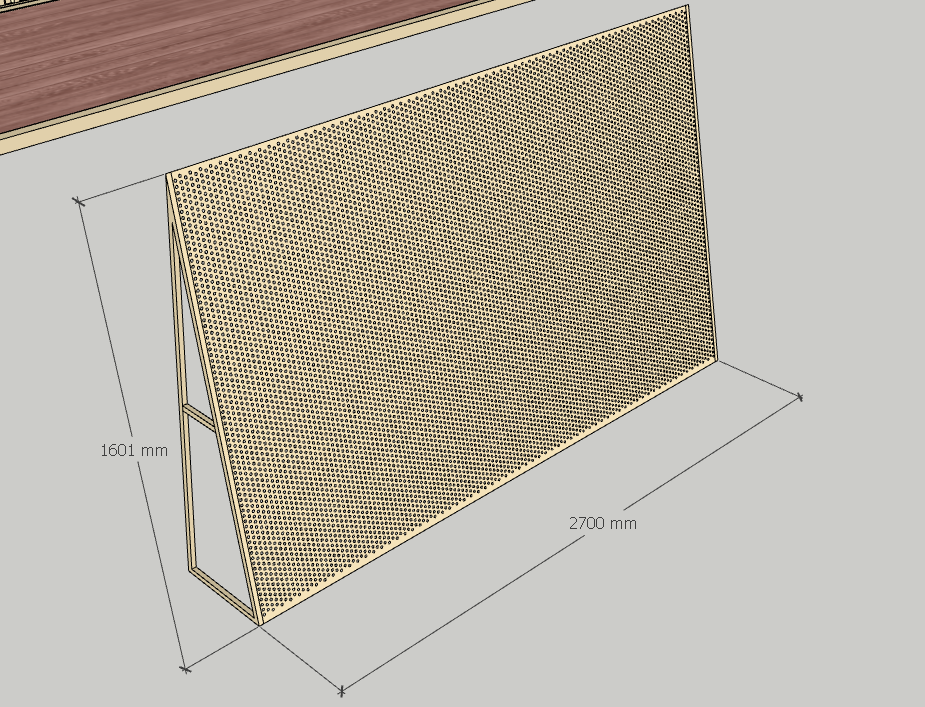925x707 pixels.
Task: Select the slanted left edge of the panel
Action: [212, 400]
